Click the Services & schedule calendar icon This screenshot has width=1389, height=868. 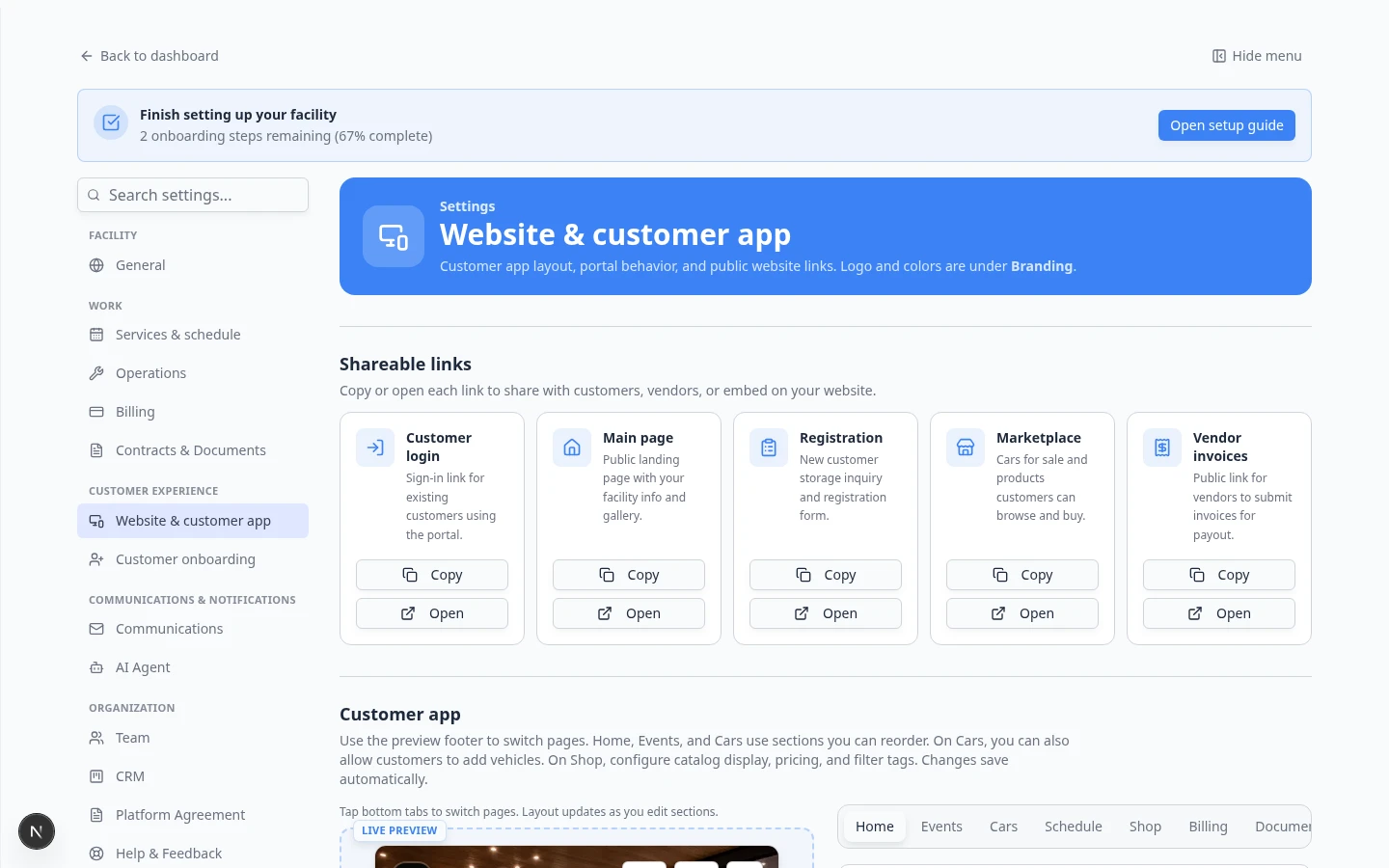[x=96, y=335]
